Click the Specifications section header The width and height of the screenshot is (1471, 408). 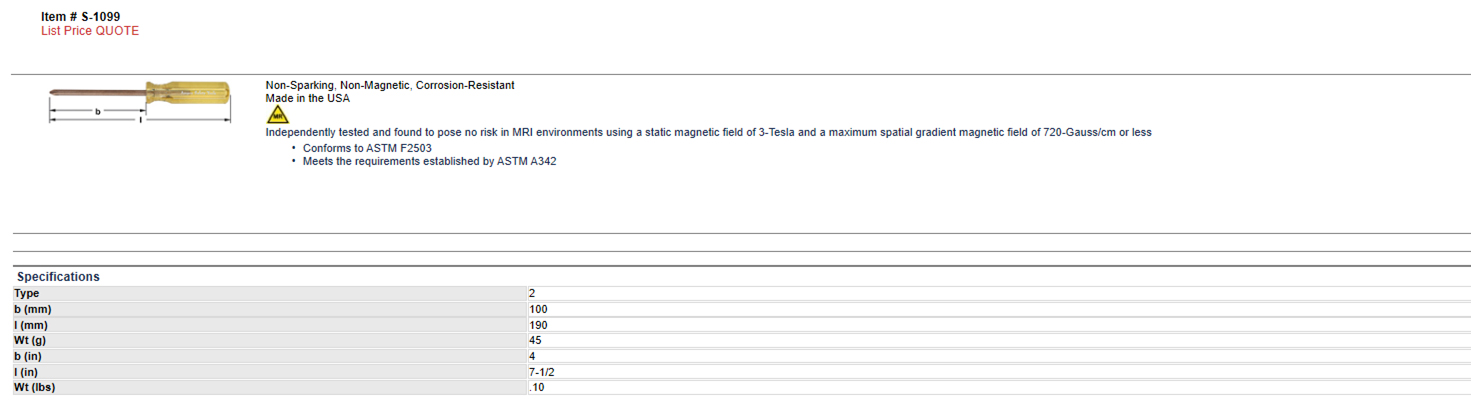[x=58, y=277]
